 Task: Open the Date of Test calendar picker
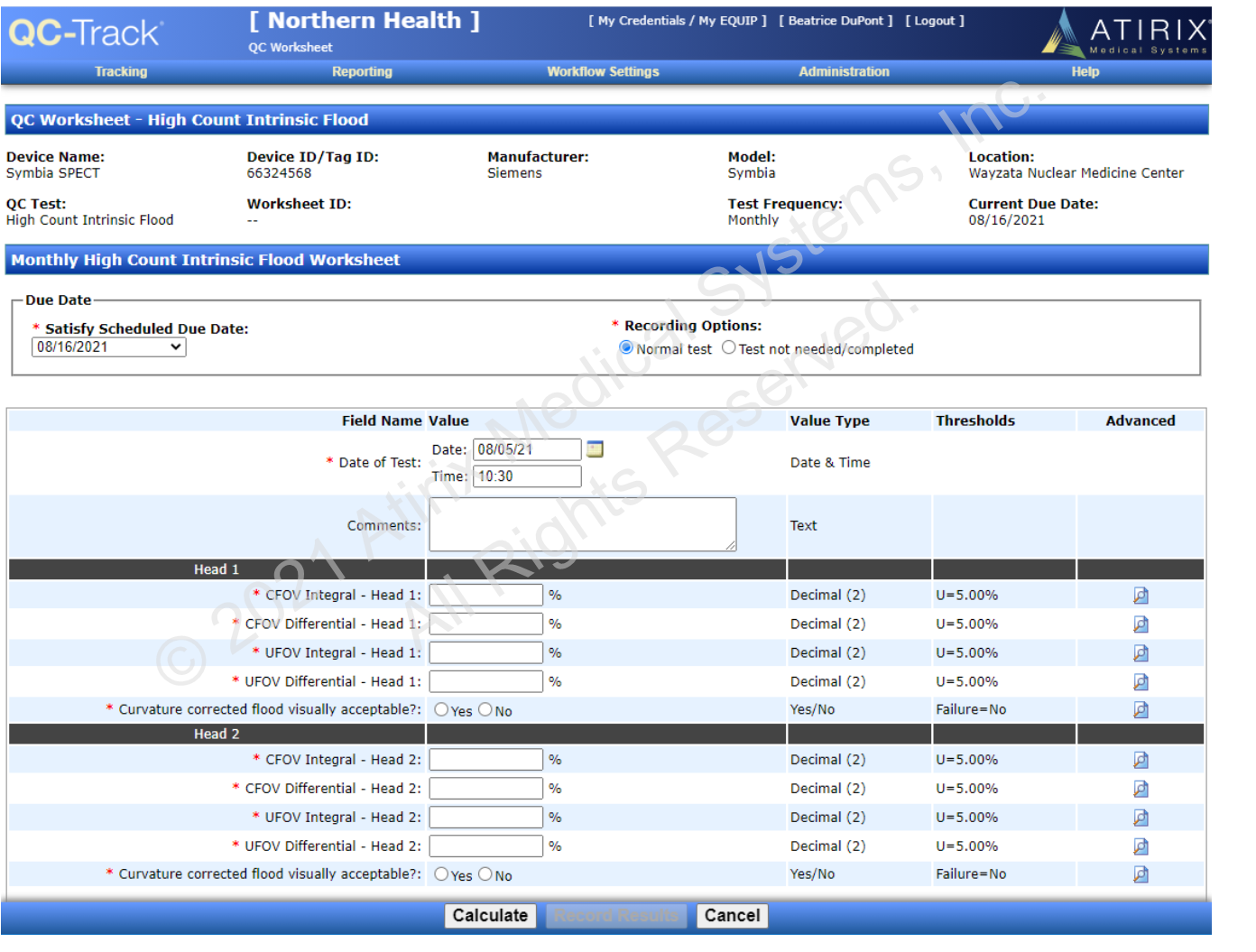pos(595,448)
